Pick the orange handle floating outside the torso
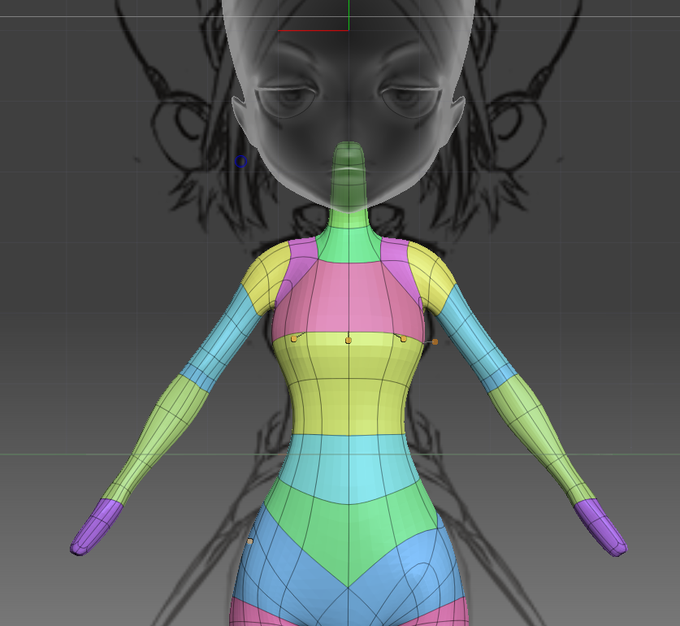The height and width of the screenshot is (626, 680). click(435, 342)
